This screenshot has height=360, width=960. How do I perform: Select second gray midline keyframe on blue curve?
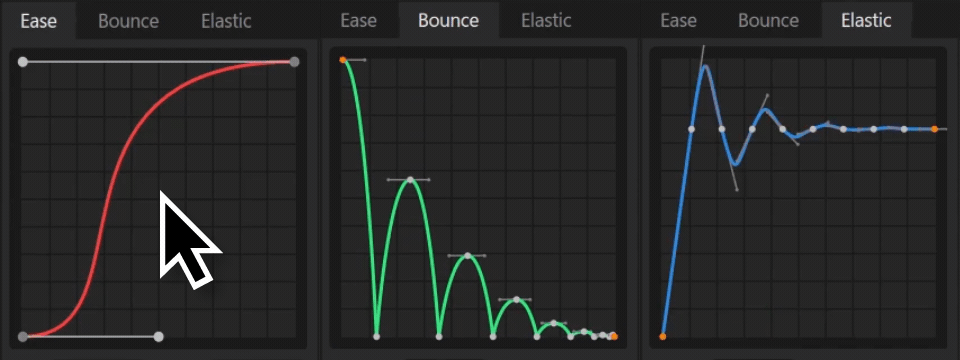pos(722,129)
